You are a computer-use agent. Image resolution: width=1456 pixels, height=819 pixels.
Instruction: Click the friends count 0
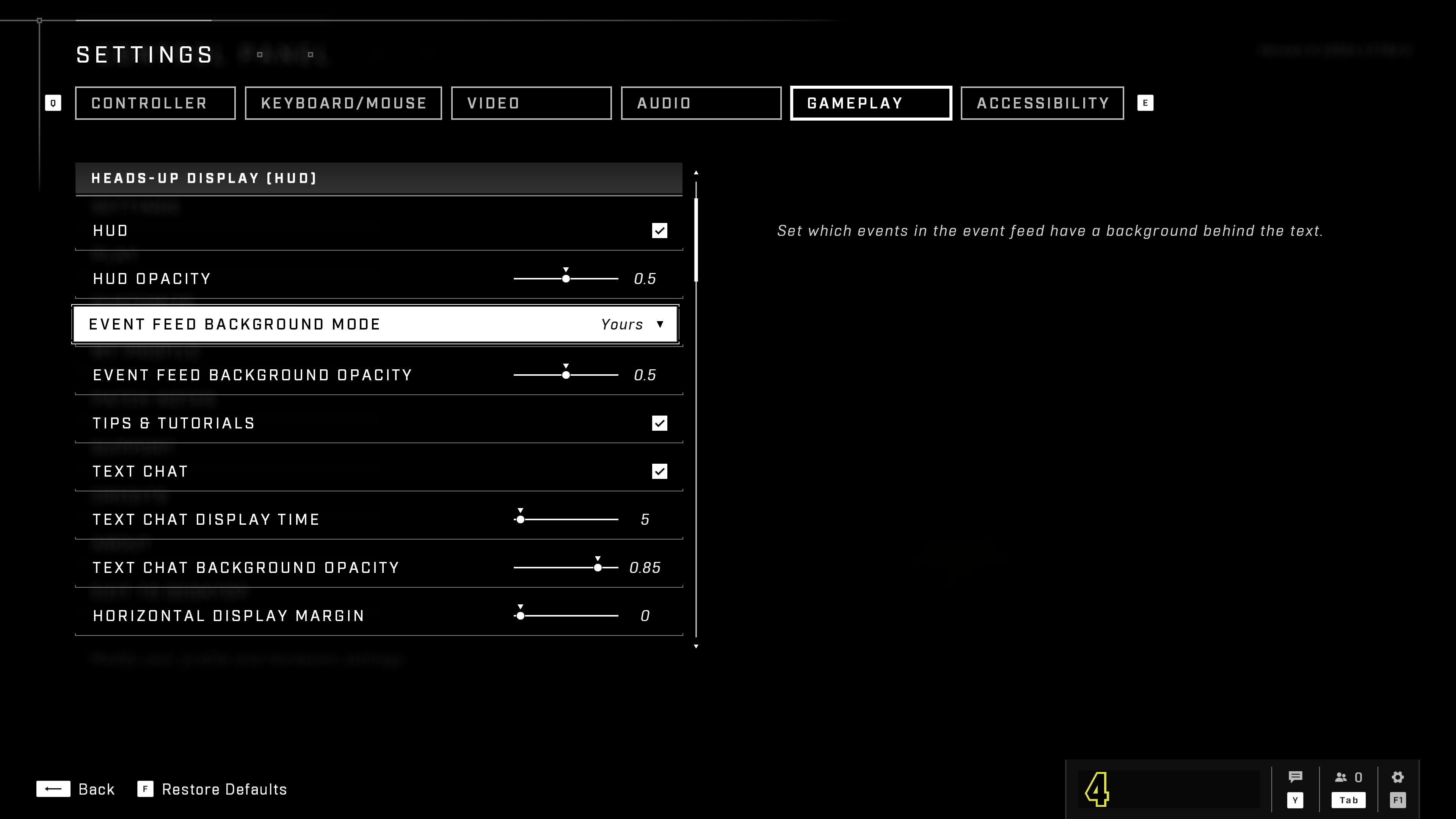(x=1358, y=778)
